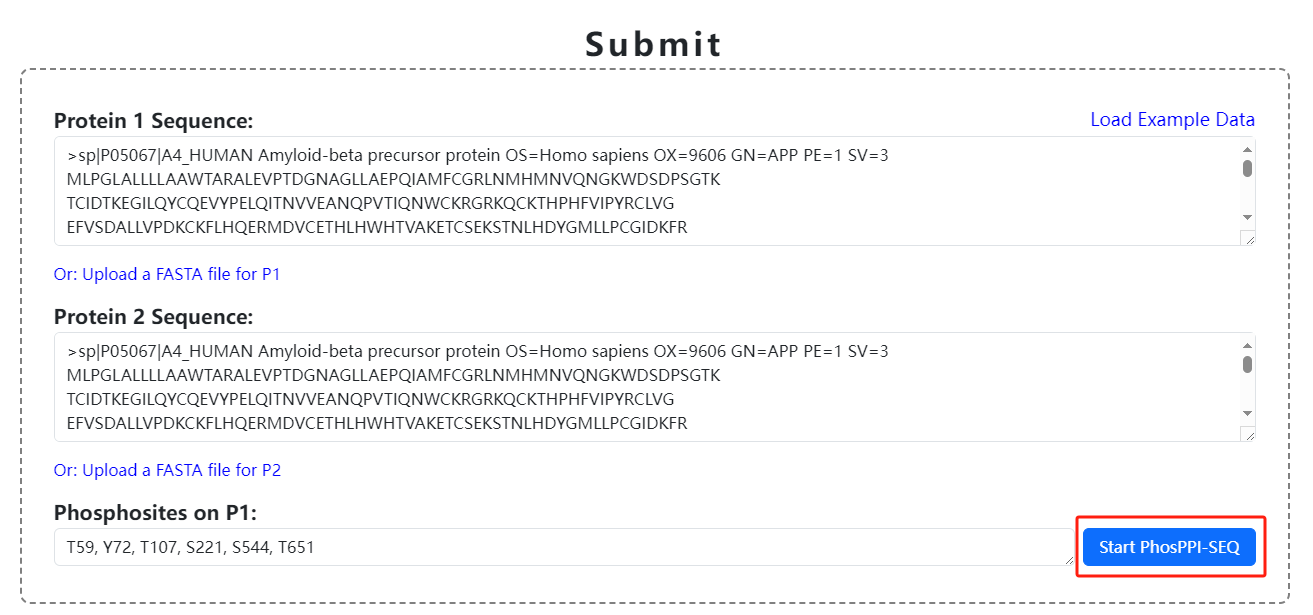The height and width of the screenshot is (615, 1313).
Task: Click the Protein 1 box scrollbar thumb
Action: (1247, 168)
